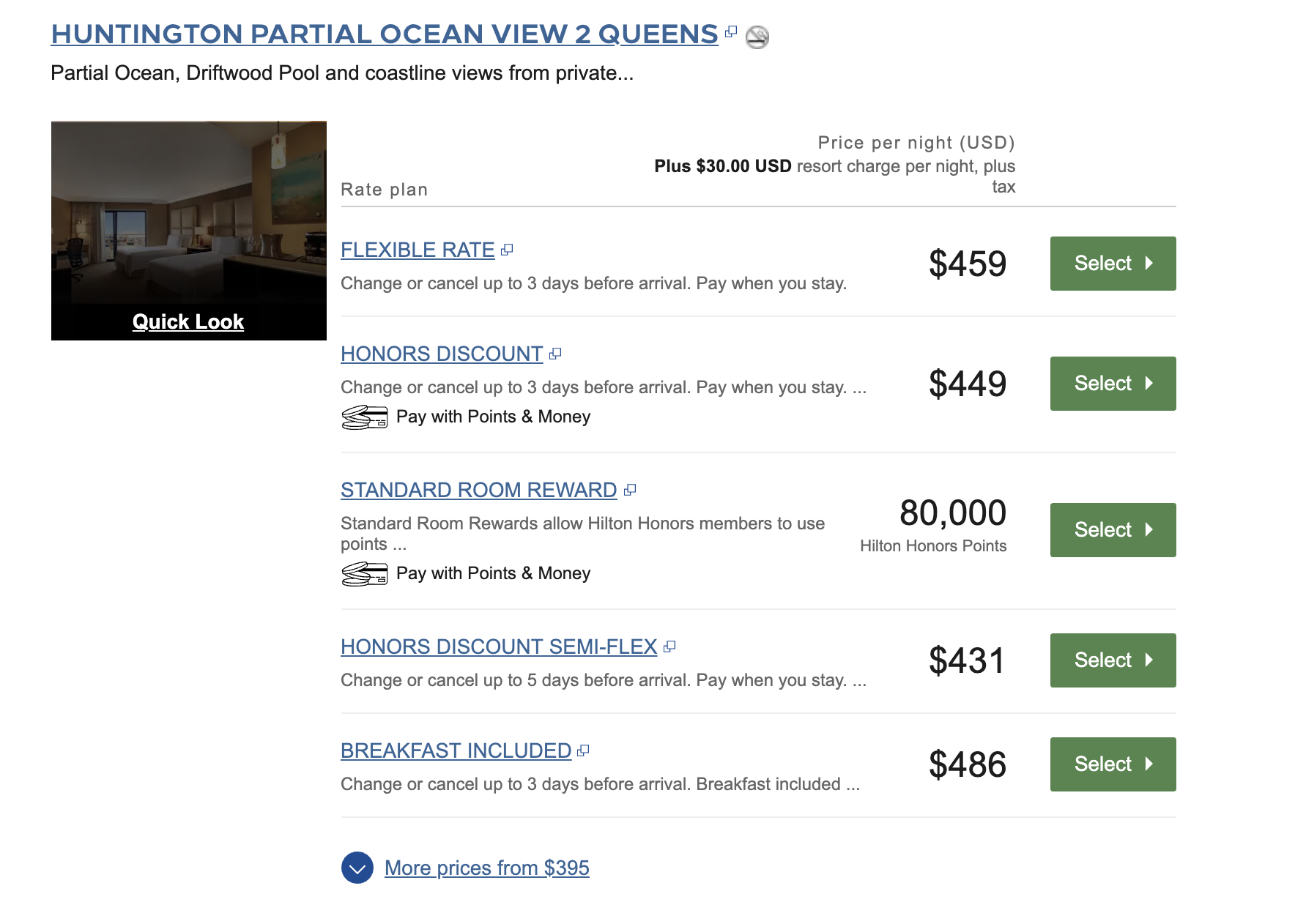The height and width of the screenshot is (924, 1295).
Task: Open popup icon next to room title
Action: pos(731,31)
